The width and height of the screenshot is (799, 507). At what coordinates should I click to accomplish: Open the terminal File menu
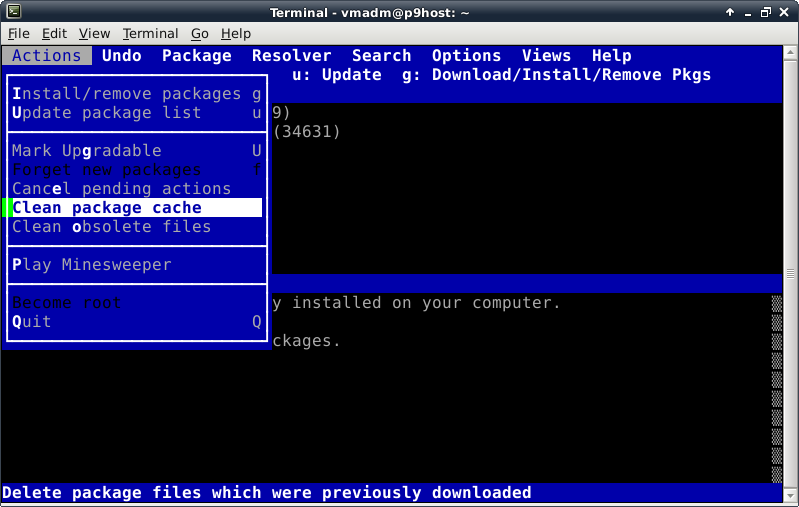19,34
